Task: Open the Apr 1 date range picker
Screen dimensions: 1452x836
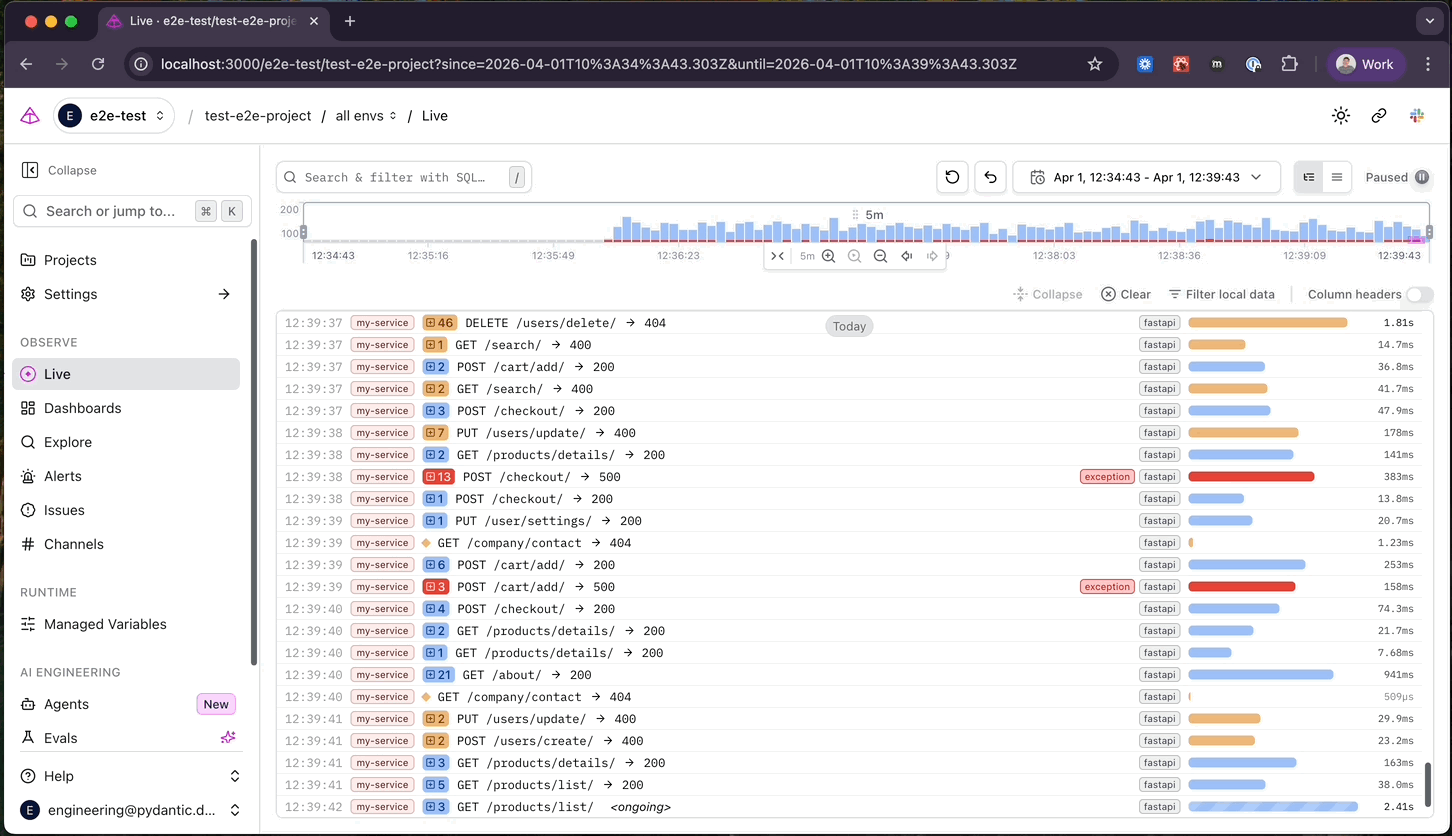Action: [x=1145, y=177]
